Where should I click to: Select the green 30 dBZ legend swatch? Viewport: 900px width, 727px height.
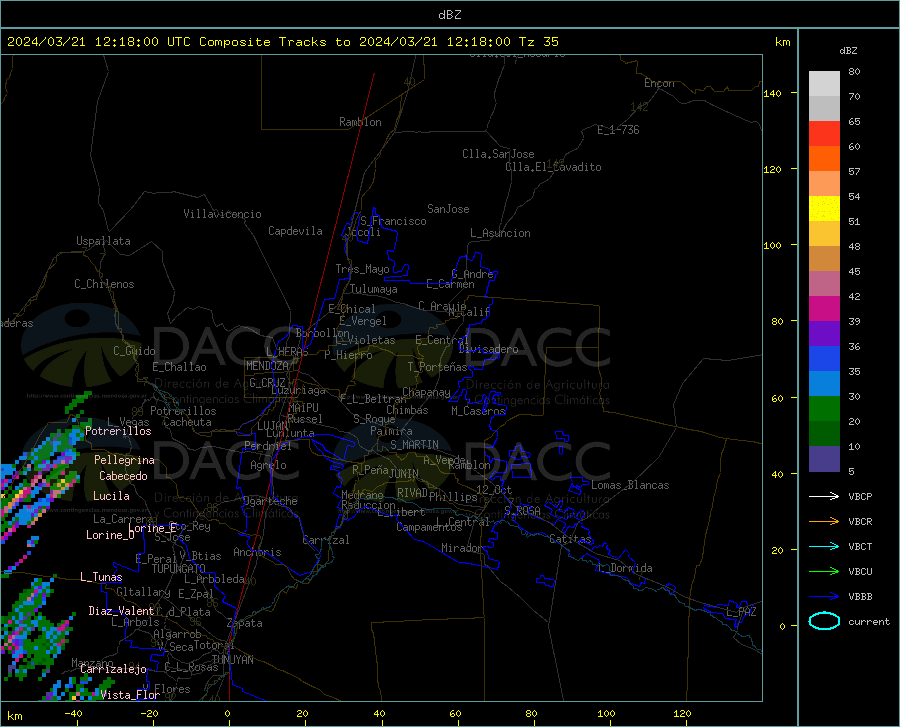[824, 409]
